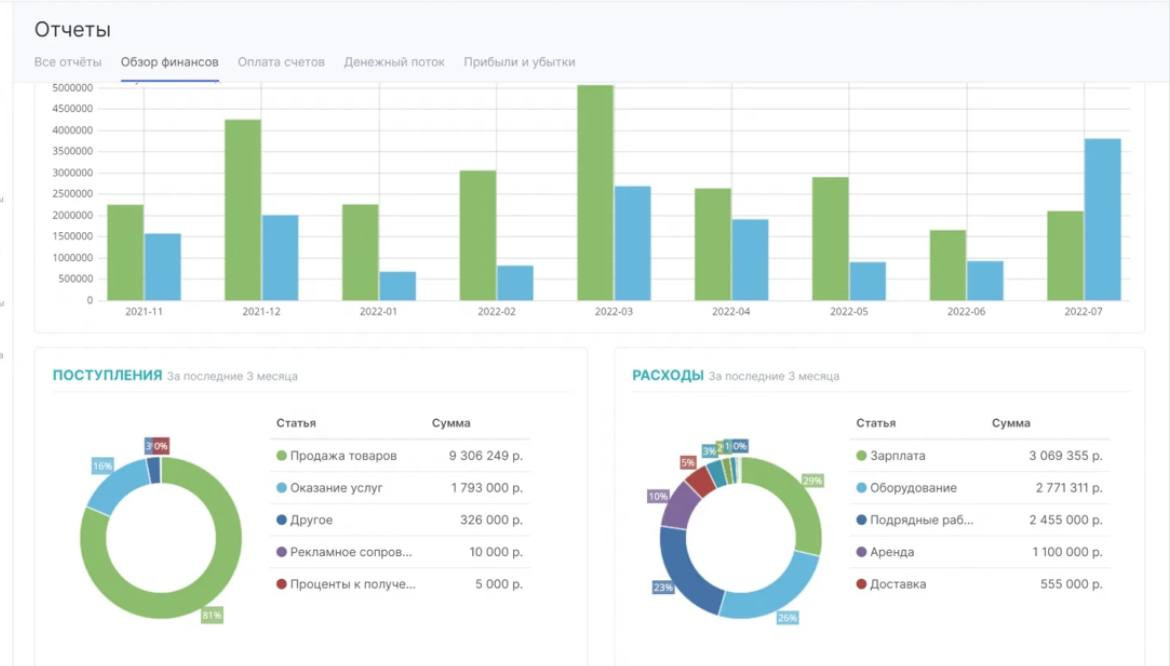The image size is (1170, 666).
Task: Click the green dot beside Продажа товаров
Action: [x=281, y=456]
